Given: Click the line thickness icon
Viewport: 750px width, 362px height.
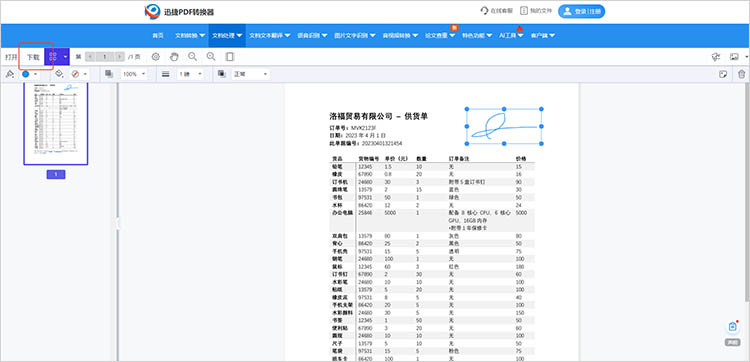Looking at the screenshot, I should tap(165, 74).
